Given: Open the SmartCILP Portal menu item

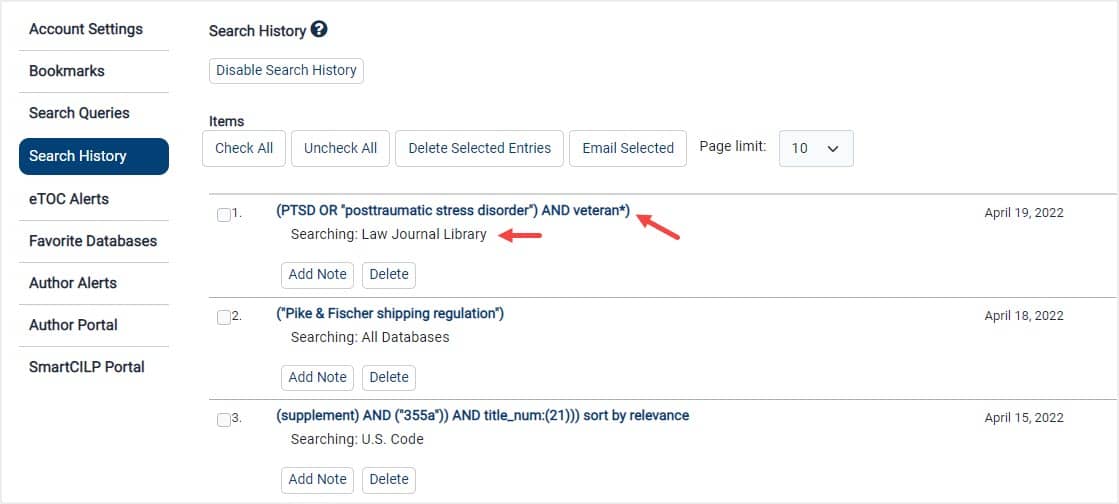Looking at the screenshot, I should point(86,367).
